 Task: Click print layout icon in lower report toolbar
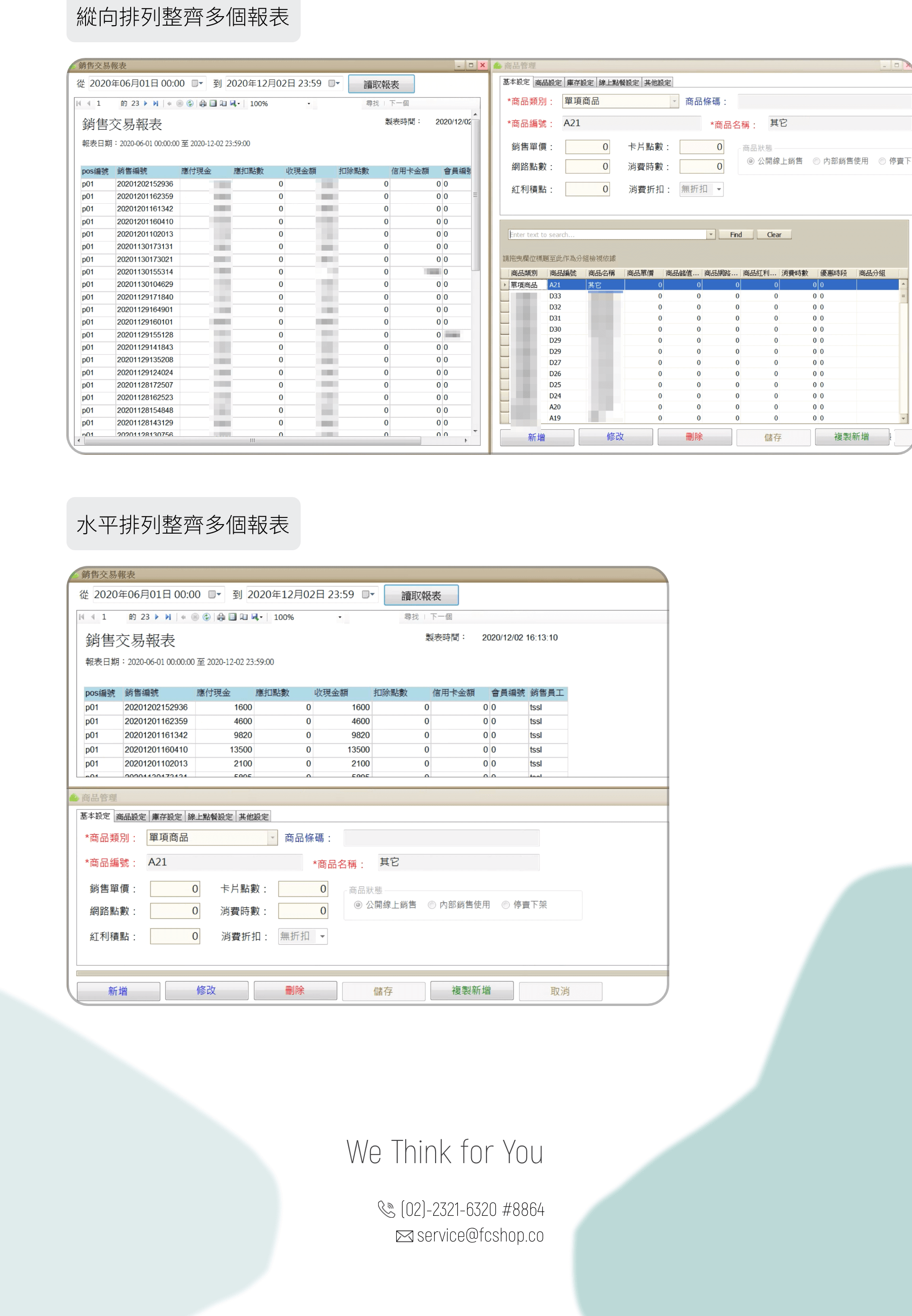233,617
